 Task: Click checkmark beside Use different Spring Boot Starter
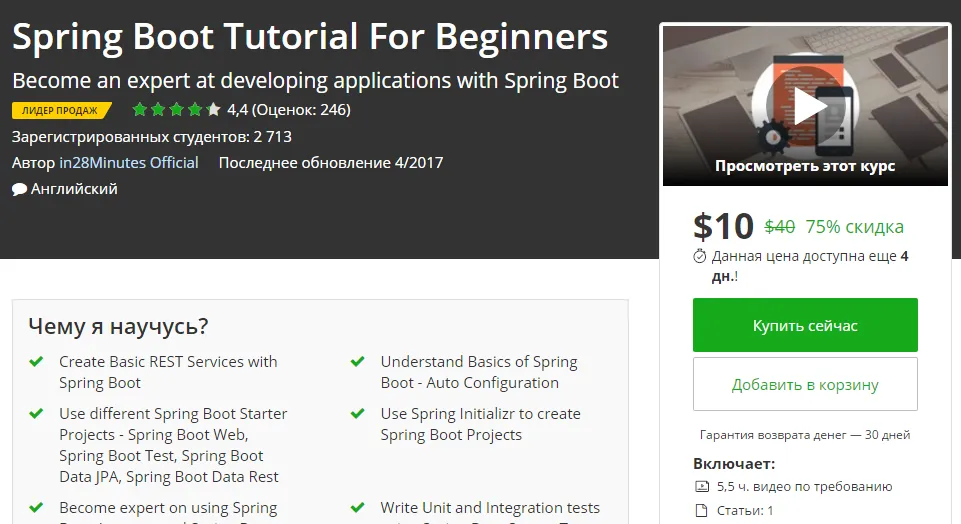[x=36, y=414]
